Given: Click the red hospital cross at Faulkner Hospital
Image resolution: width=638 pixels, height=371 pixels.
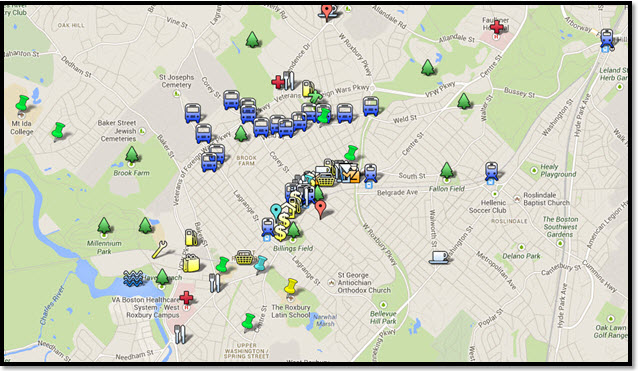Looking at the screenshot, I should click(496, 27).
